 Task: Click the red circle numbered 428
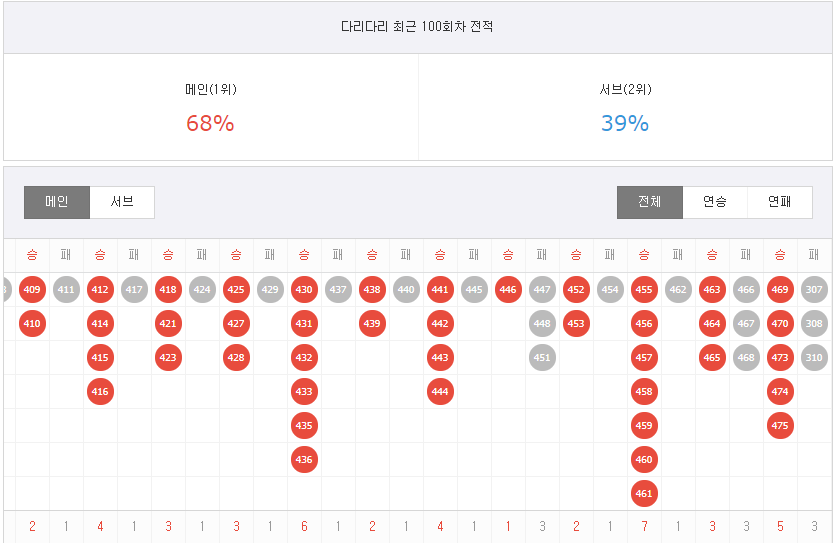point(236,358)
